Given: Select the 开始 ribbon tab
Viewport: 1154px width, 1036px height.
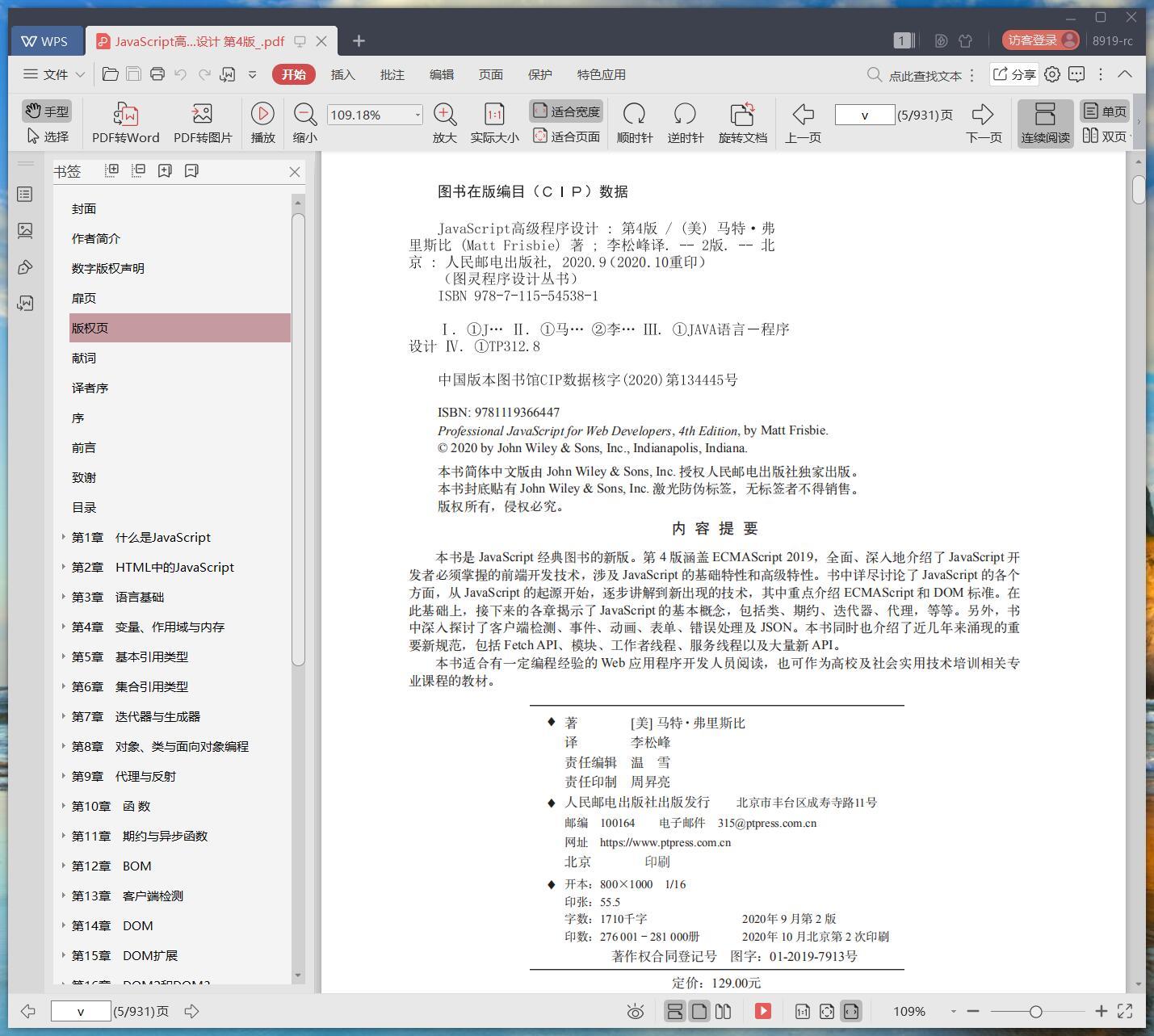Looking at the screenshot, I should point(294,74).
